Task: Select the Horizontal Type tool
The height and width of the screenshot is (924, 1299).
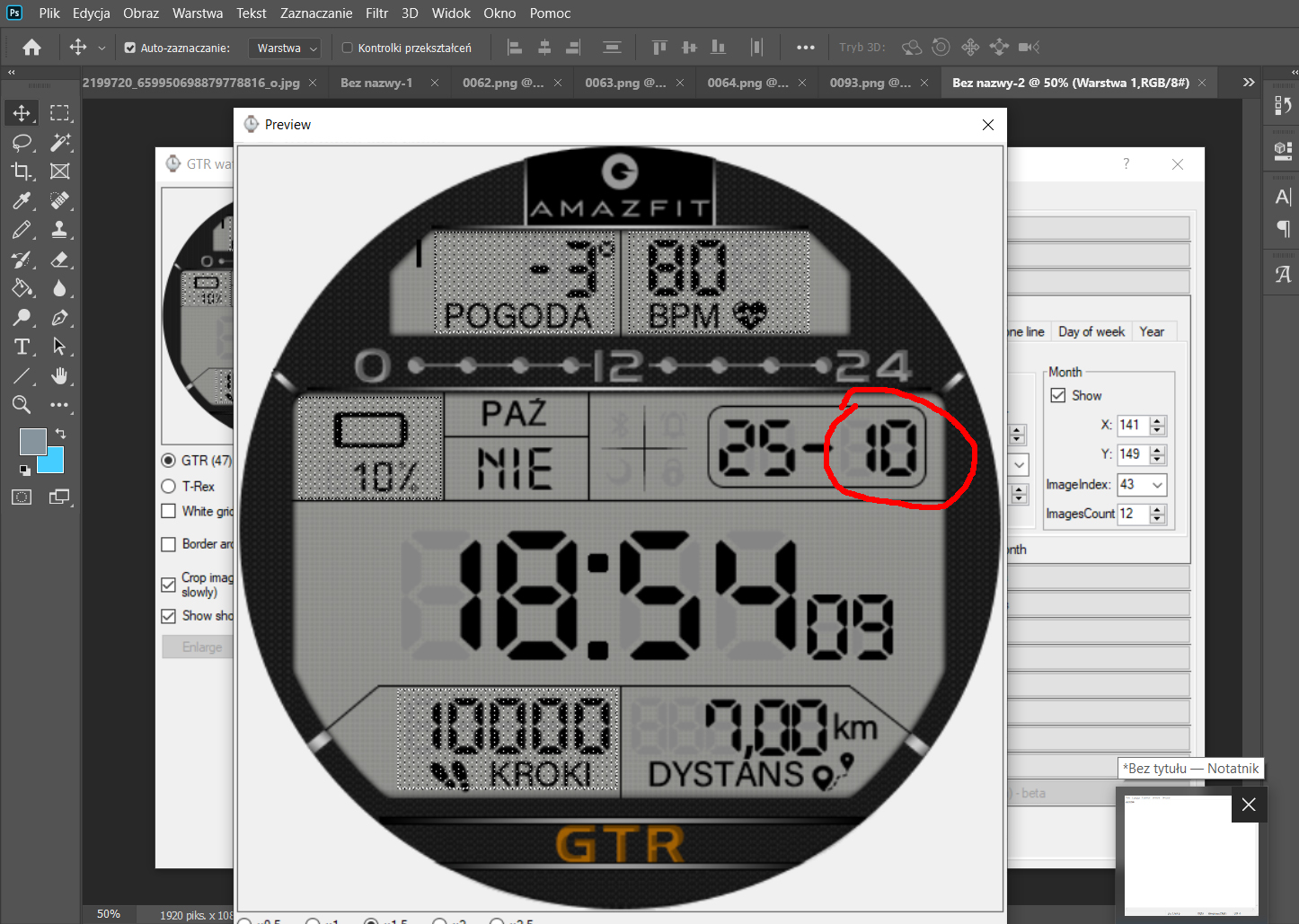Action: pos(22,347)
